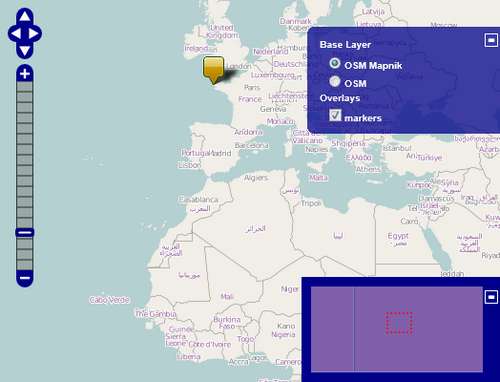Click the dotted extent rectangle in overview map

coord(399,323)
